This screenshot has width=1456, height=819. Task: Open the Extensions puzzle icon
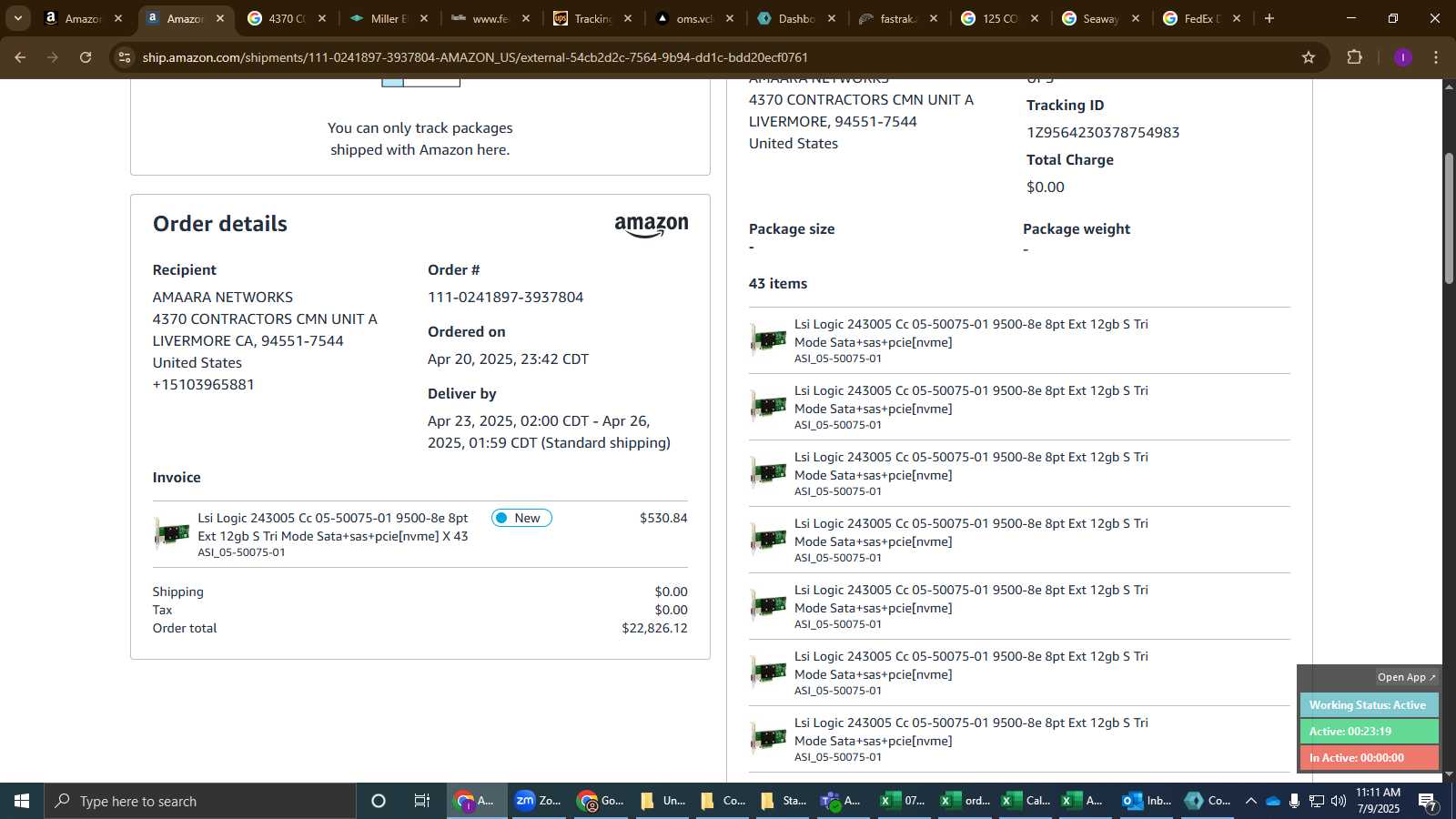1354,57
